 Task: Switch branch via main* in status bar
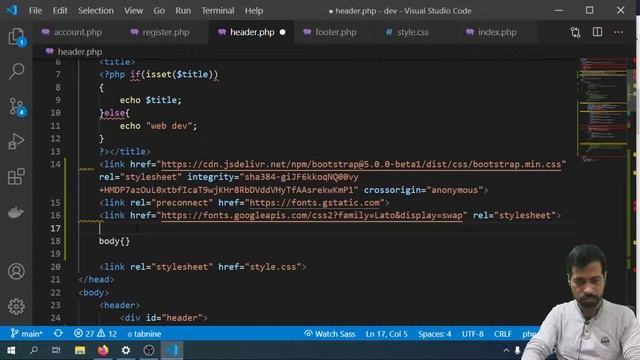(x=26, y=333)
